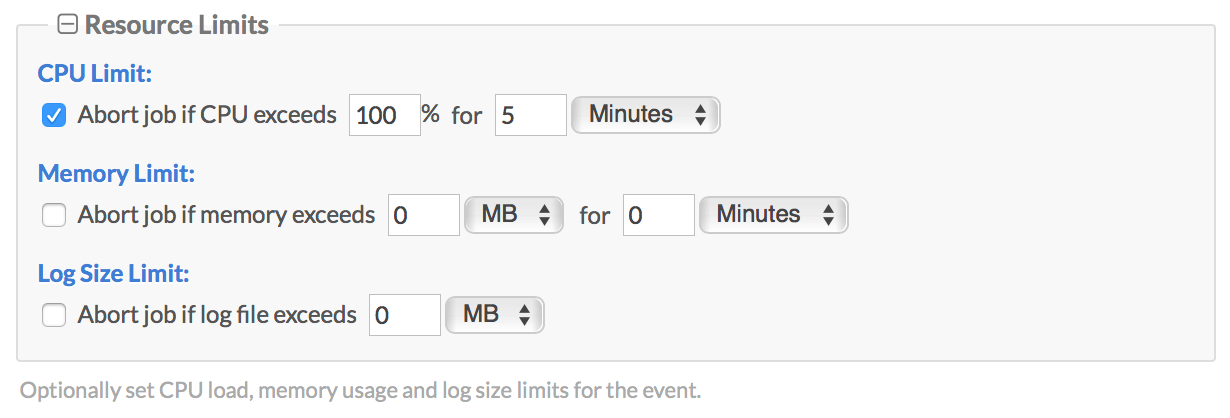Click the CPU Limit heading
The width and height of the screenshot is (1230, 418).
pyautogui.click(x=94, y=73)
